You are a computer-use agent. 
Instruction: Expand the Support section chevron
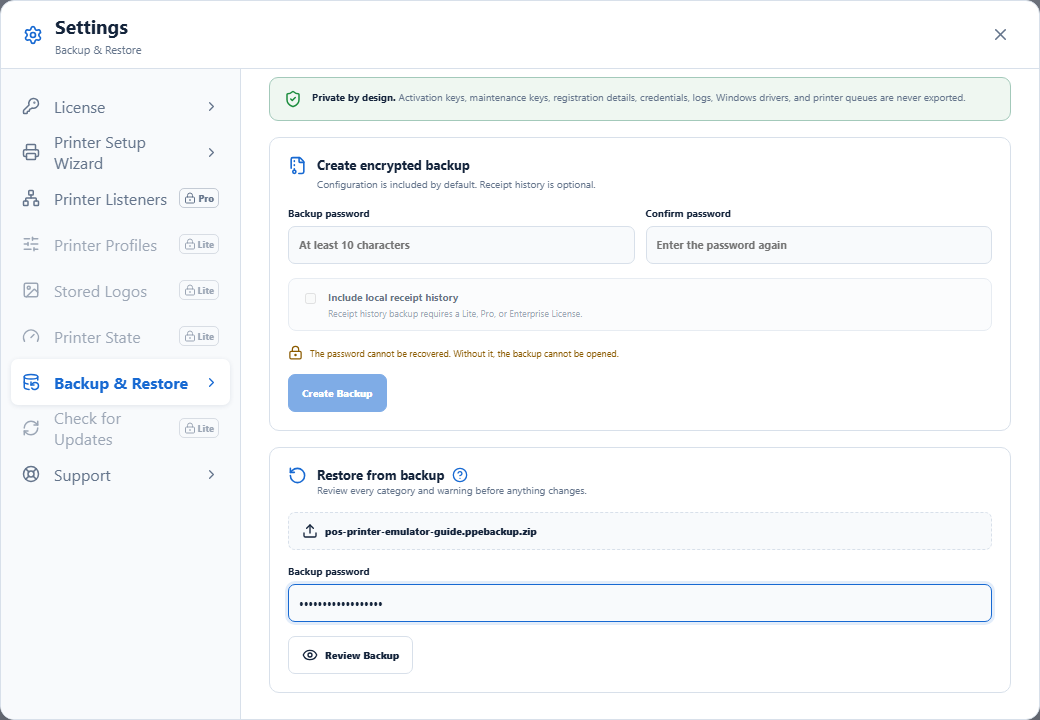coord(211,475)
